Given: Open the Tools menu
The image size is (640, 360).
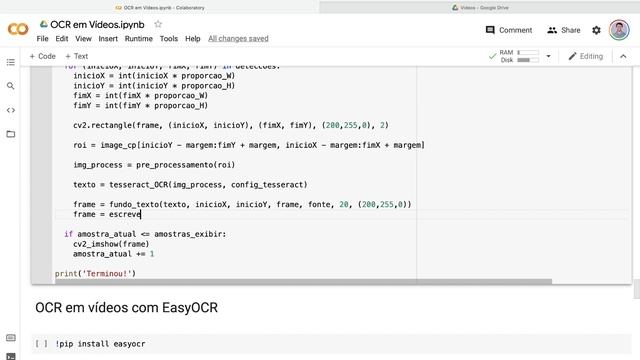Looking at the screenshot, I should pyautogui.click(x=169, y=39).
